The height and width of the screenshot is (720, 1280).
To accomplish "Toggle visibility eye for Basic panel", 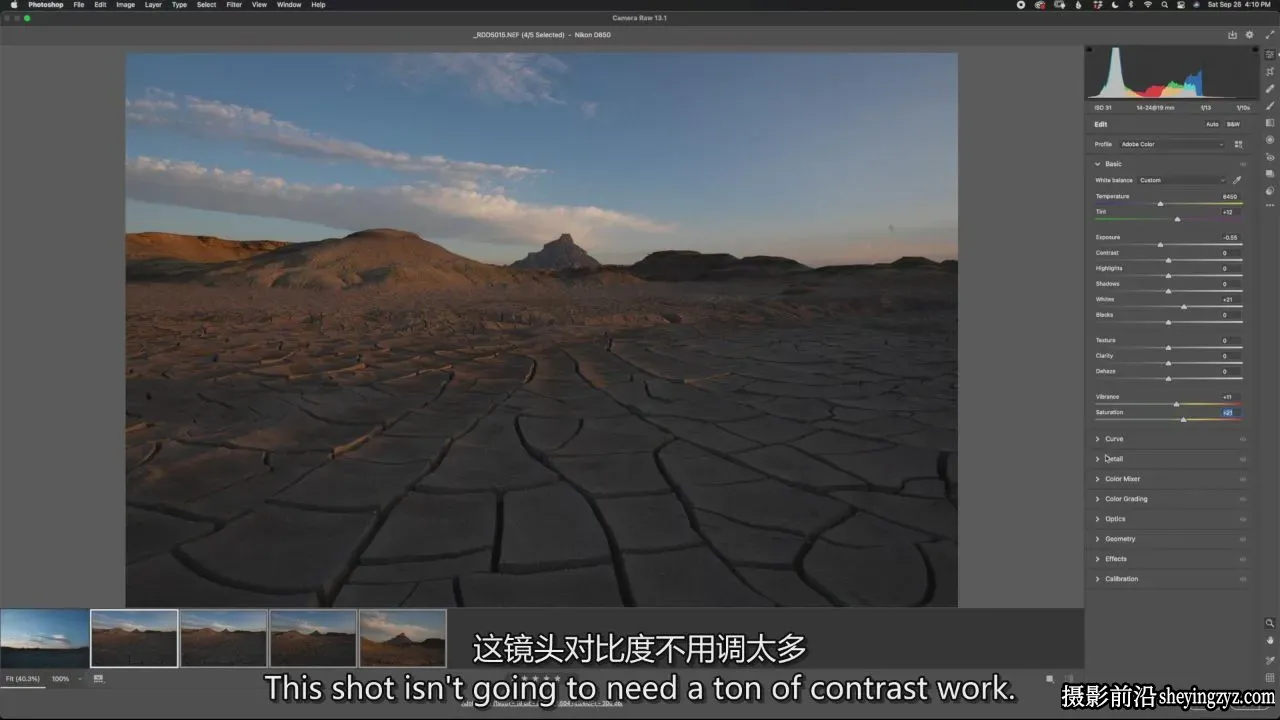I will [1243, 164].
